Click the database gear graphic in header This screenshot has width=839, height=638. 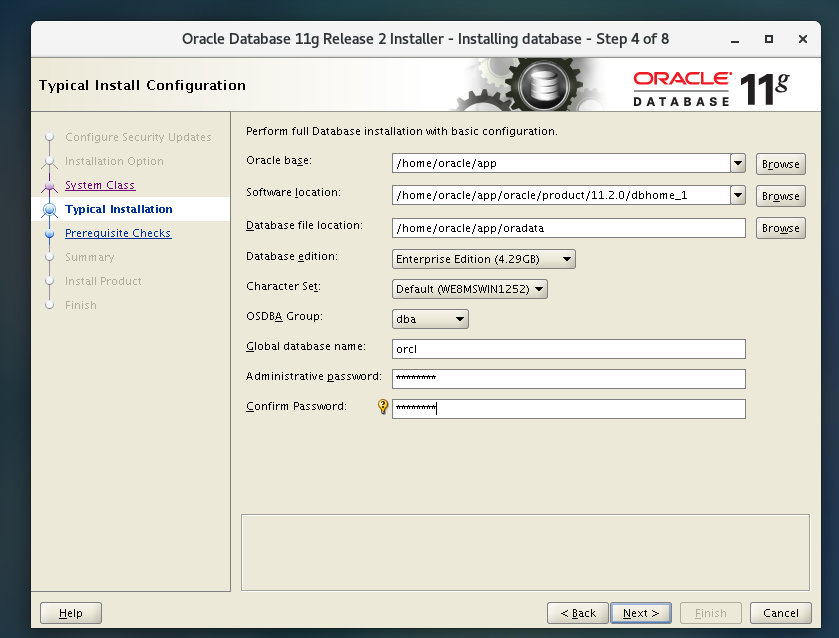543,86
